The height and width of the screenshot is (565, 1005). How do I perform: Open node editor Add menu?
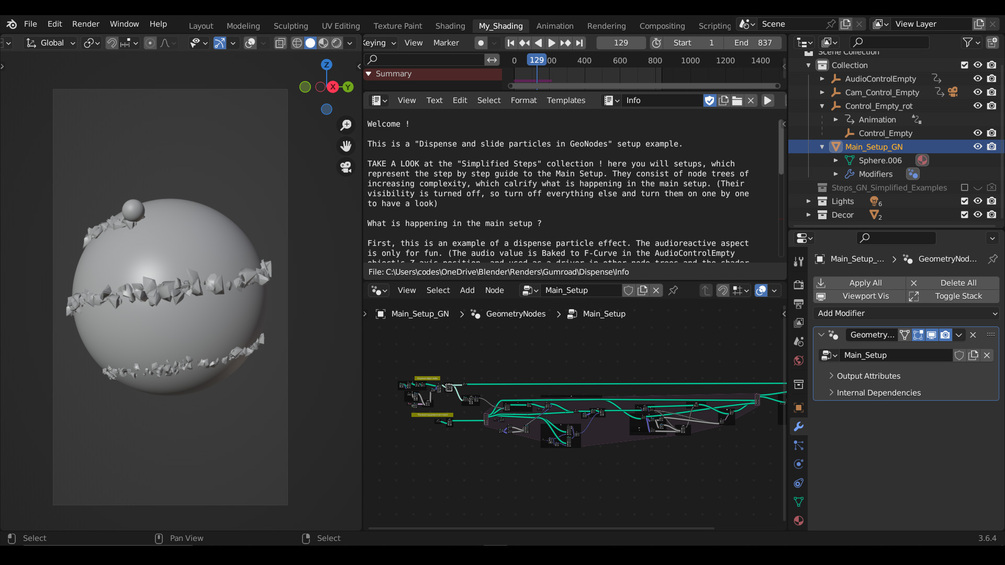point(467,290)
